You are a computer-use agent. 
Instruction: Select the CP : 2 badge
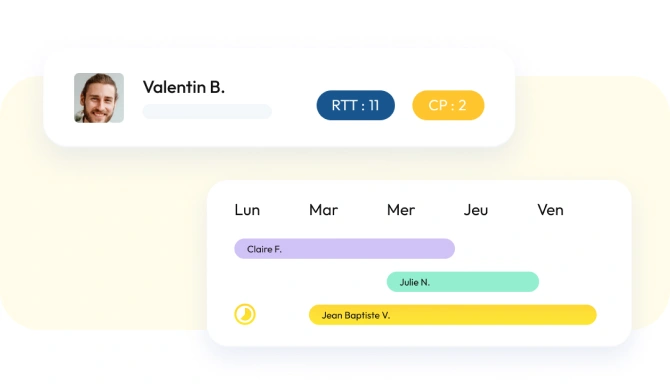tap(448, 105)
